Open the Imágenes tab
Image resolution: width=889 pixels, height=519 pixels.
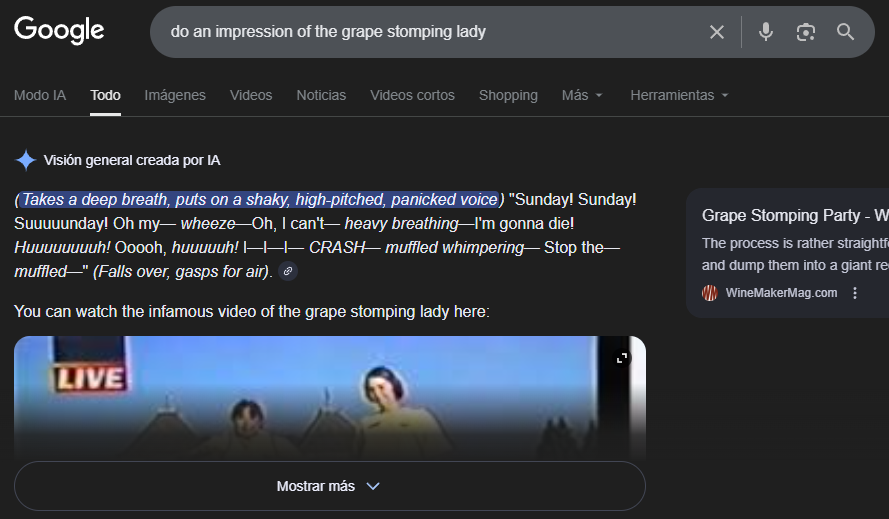click(175, 95)
